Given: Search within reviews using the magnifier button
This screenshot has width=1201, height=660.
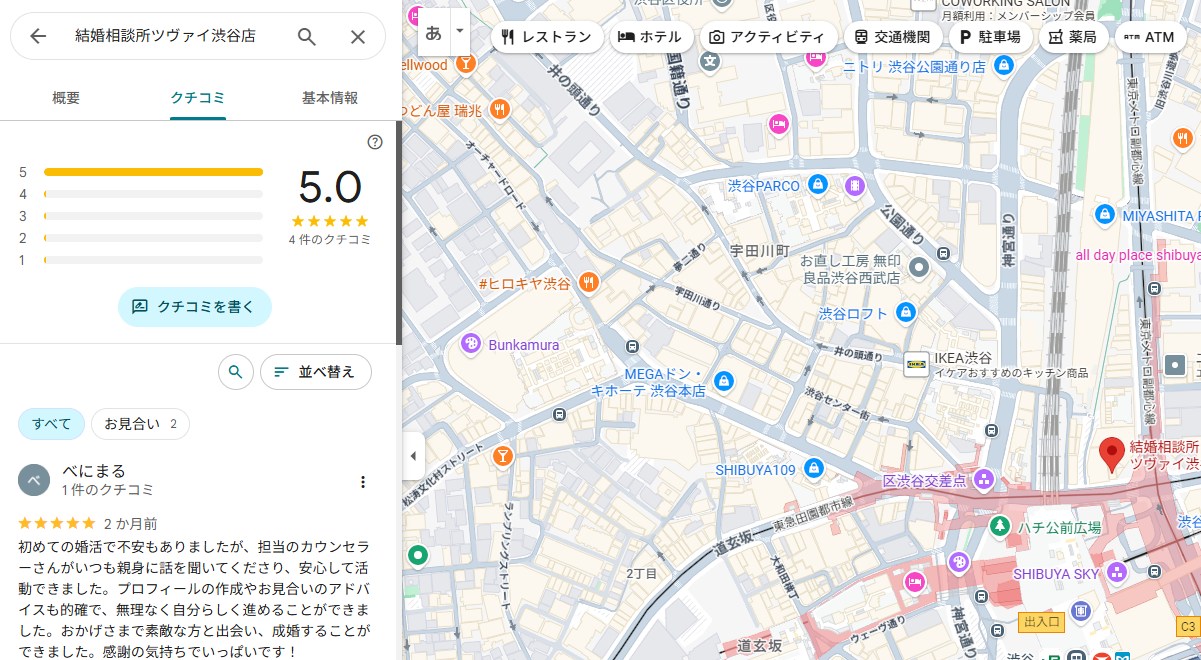Looking at the screenshot, I should tap(235, 372).
